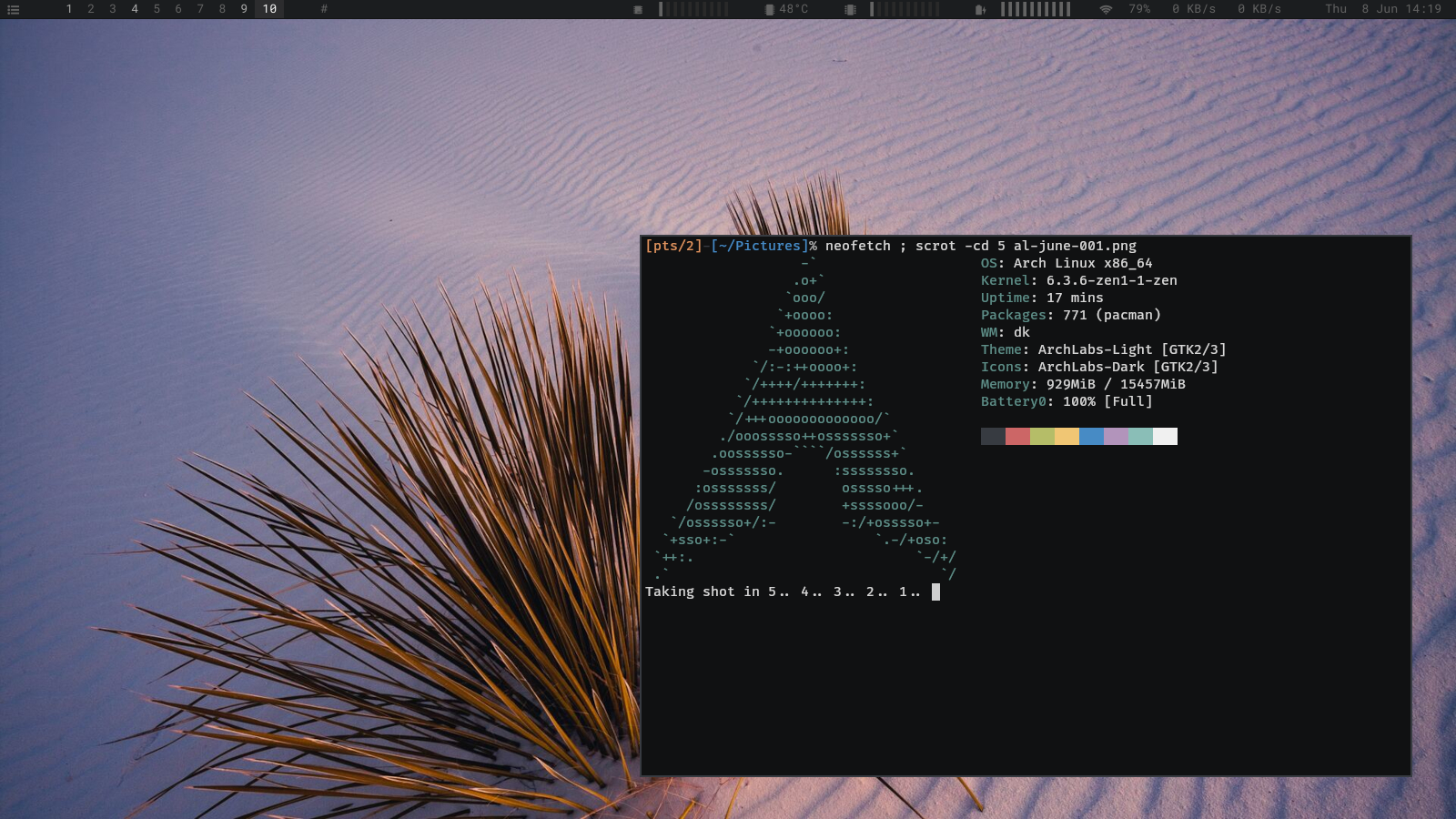Screen dimensions: 1456x819
Task: Click the second 0 KB/s network speed
Action: 1259,9
